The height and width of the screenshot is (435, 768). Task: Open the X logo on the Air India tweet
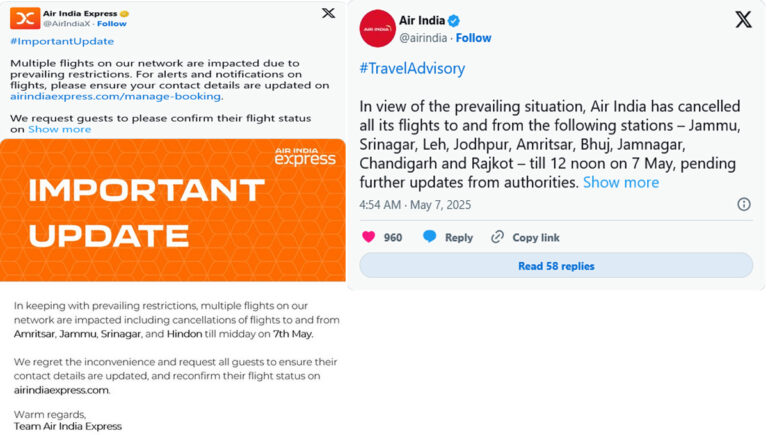(743, 20)
